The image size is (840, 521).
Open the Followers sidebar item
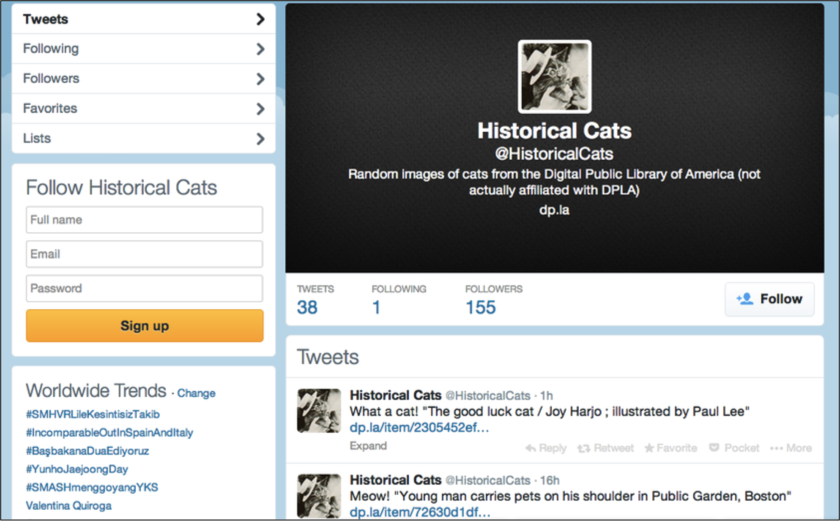144,79
